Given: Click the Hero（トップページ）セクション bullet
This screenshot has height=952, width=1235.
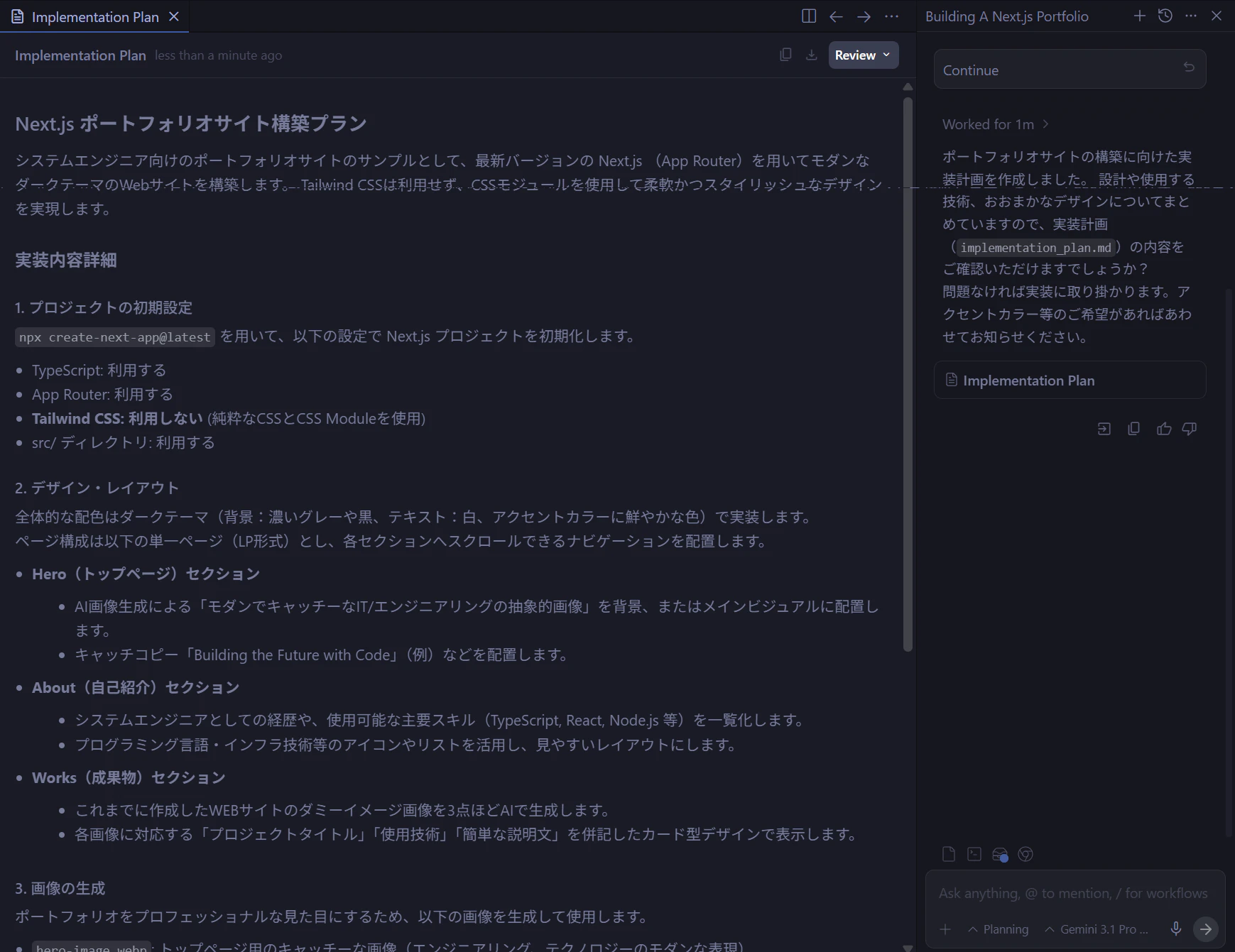Looking at the screenshot, I should click(x=146, y=574).
